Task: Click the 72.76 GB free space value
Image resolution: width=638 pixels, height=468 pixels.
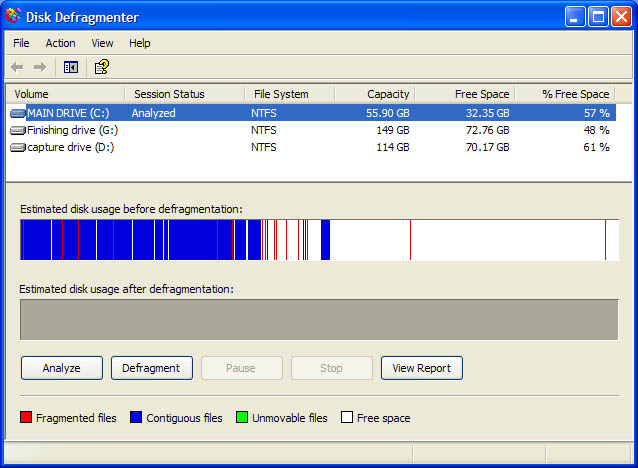Action: click(x=487, y=130)
